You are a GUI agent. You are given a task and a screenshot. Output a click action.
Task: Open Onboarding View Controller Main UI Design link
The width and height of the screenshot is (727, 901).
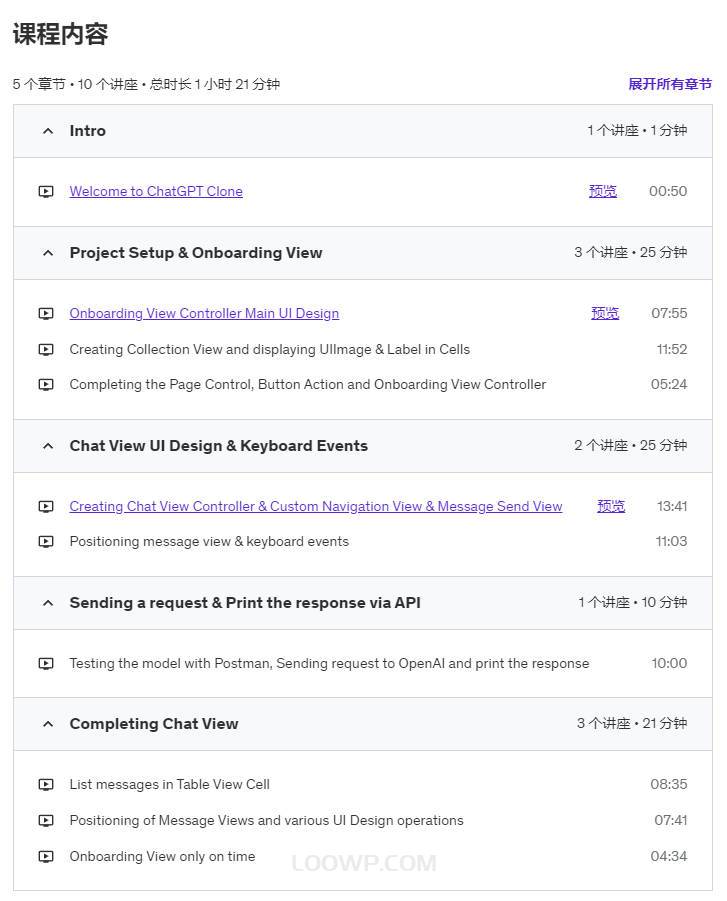[x=204, y=313]
